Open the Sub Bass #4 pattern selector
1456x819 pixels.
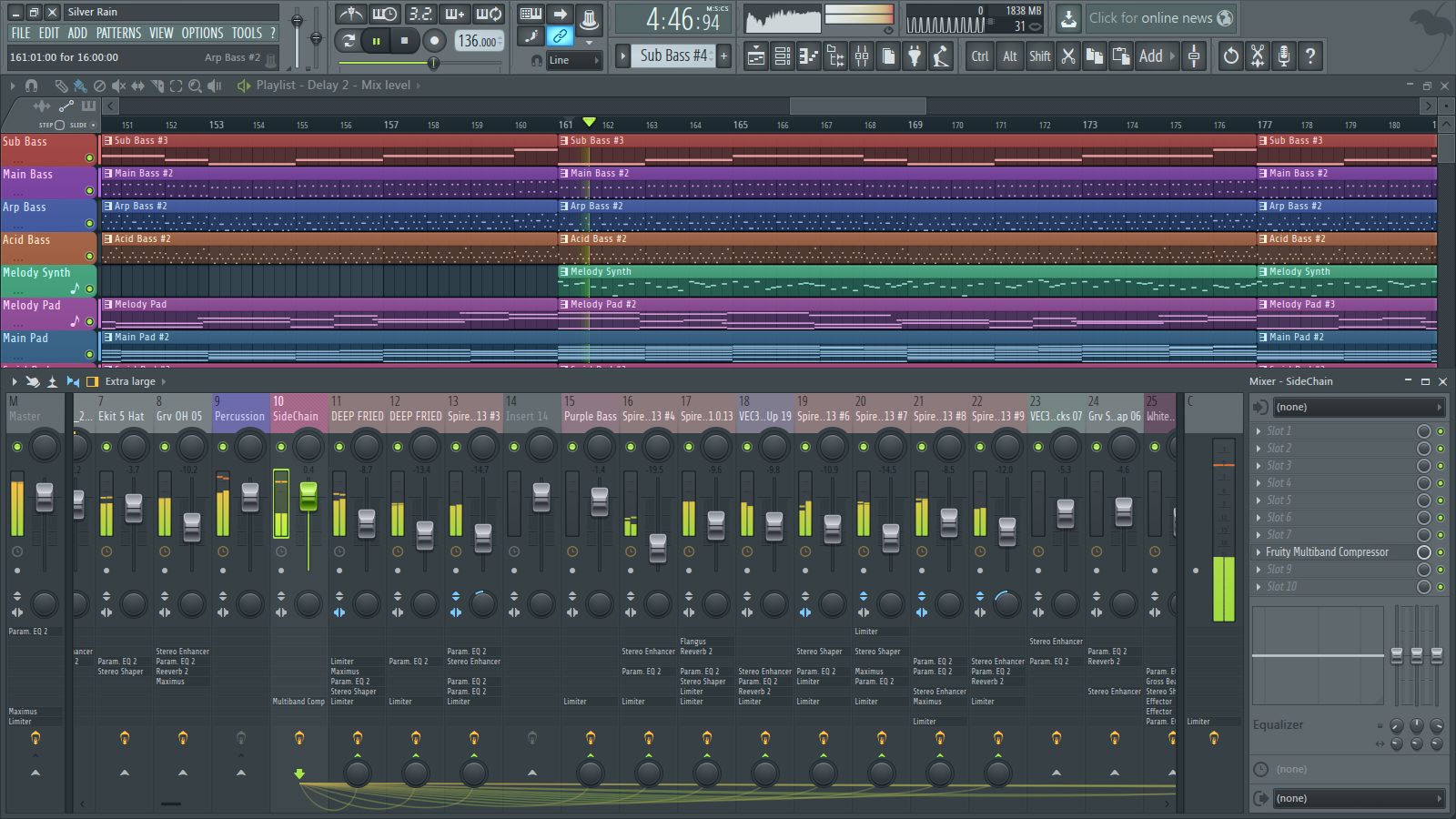tap(673, 56)
